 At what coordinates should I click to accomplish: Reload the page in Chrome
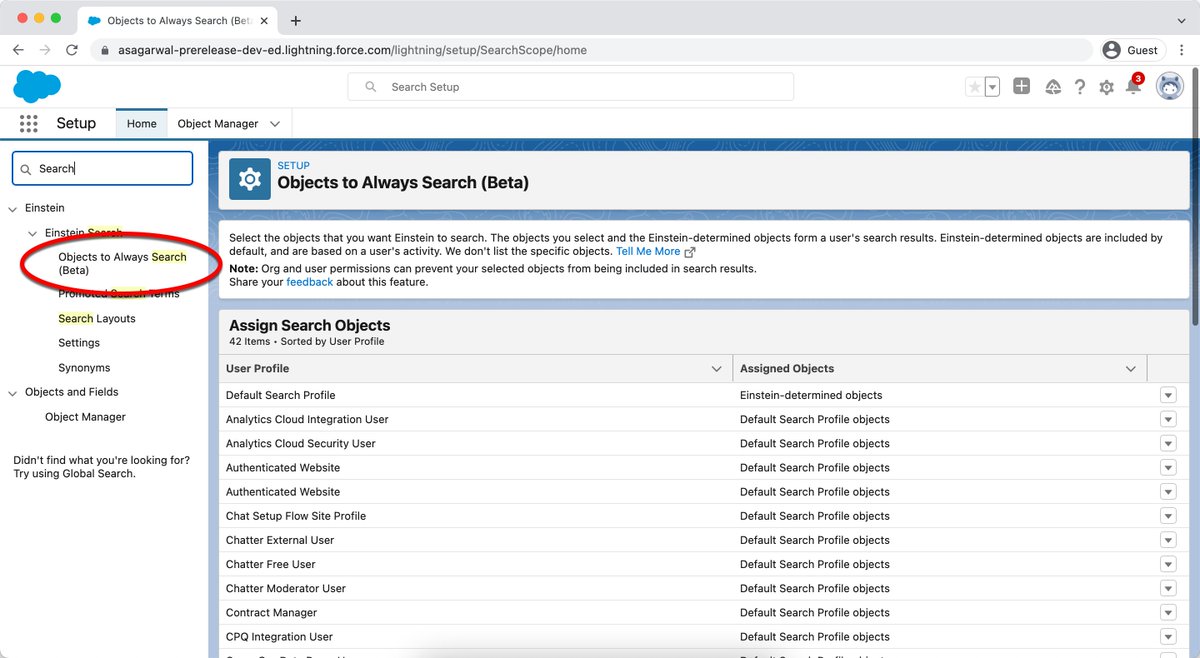(x=72, y=50)
